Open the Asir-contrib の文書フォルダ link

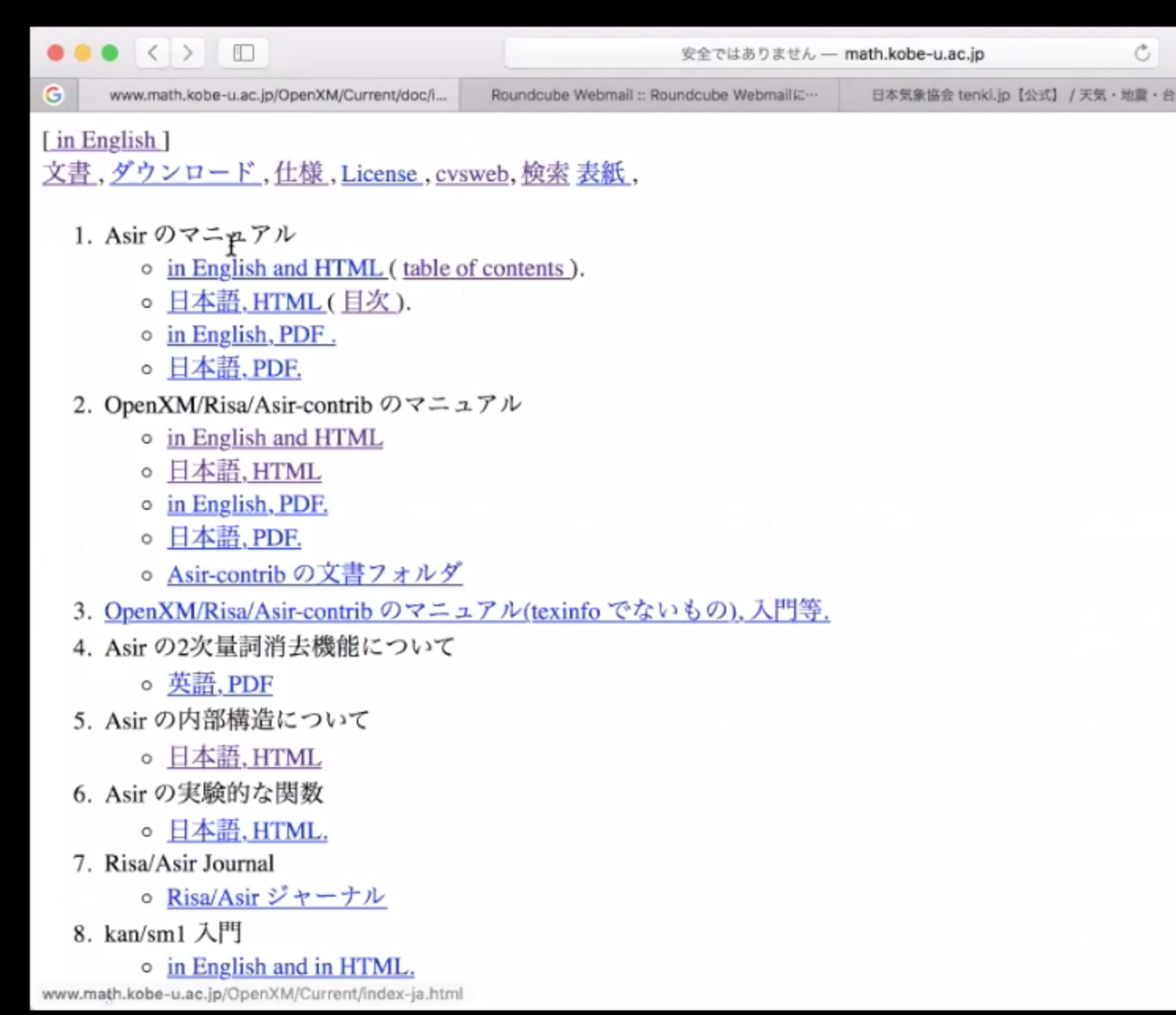coord(315,574)
